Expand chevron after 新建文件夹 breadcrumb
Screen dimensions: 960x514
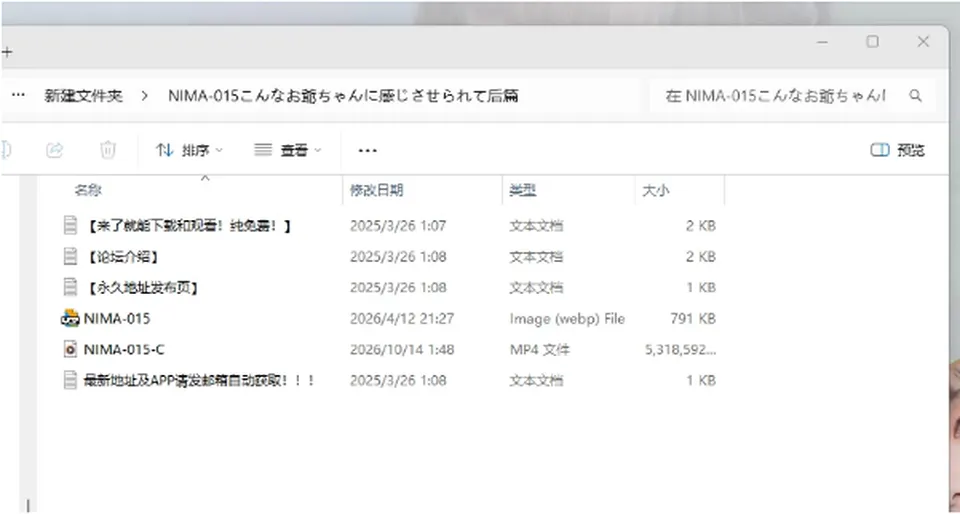click(x=144, y=96)
